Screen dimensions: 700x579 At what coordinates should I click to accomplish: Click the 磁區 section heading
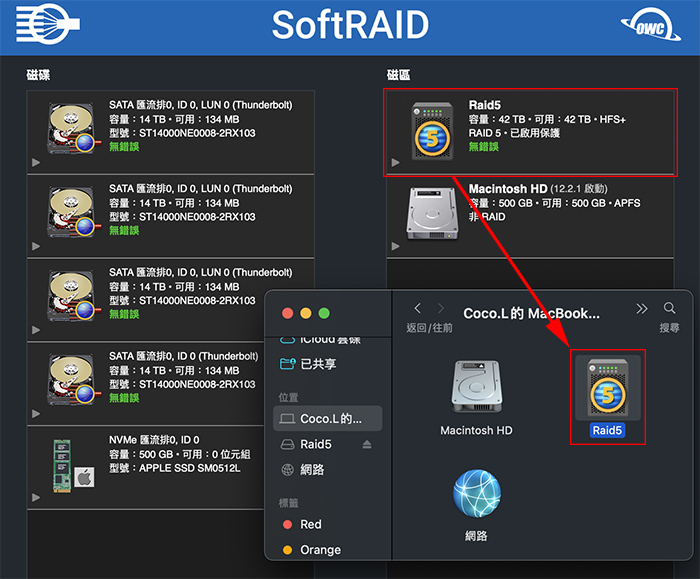(398, 75)
